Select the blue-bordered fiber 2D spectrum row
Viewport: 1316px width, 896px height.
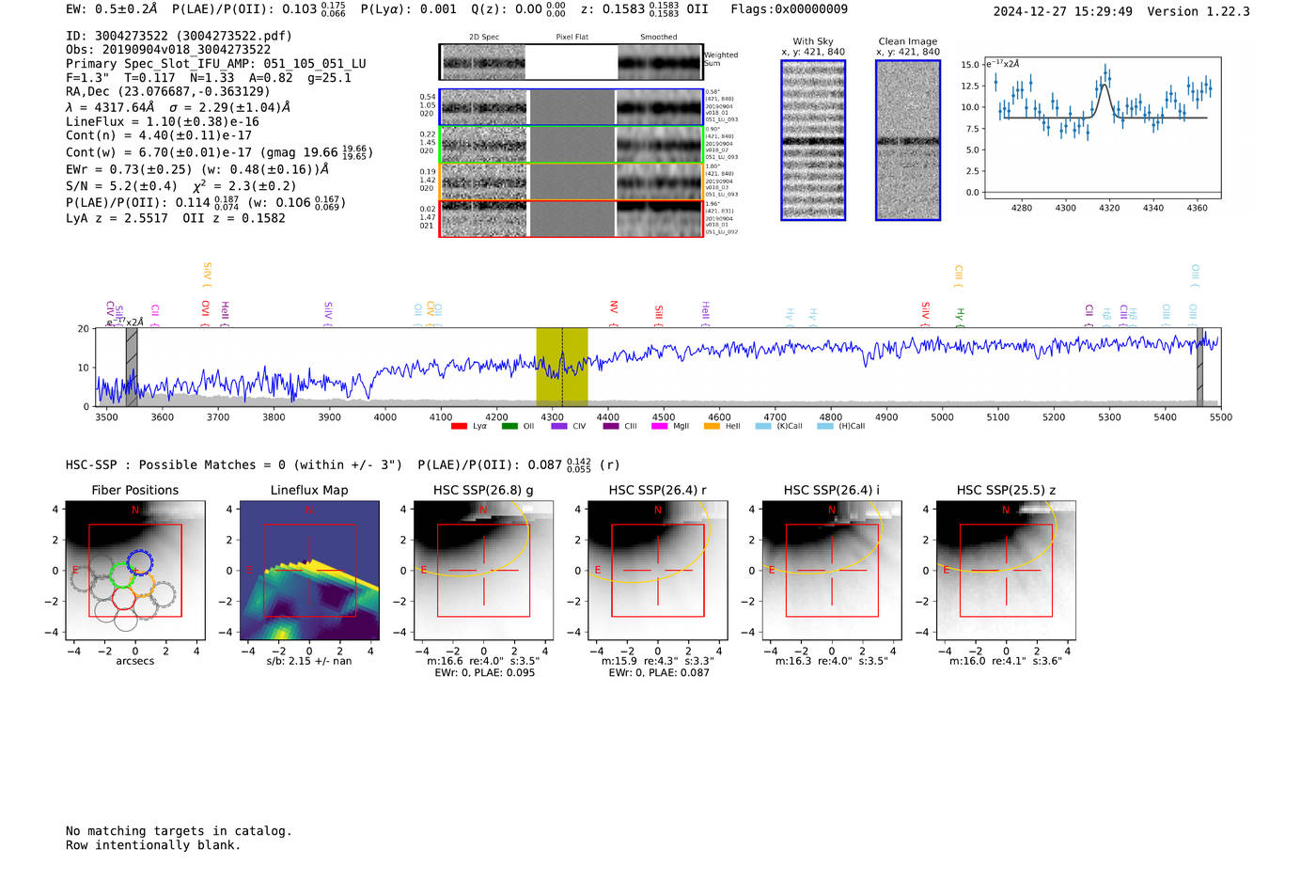572,107
